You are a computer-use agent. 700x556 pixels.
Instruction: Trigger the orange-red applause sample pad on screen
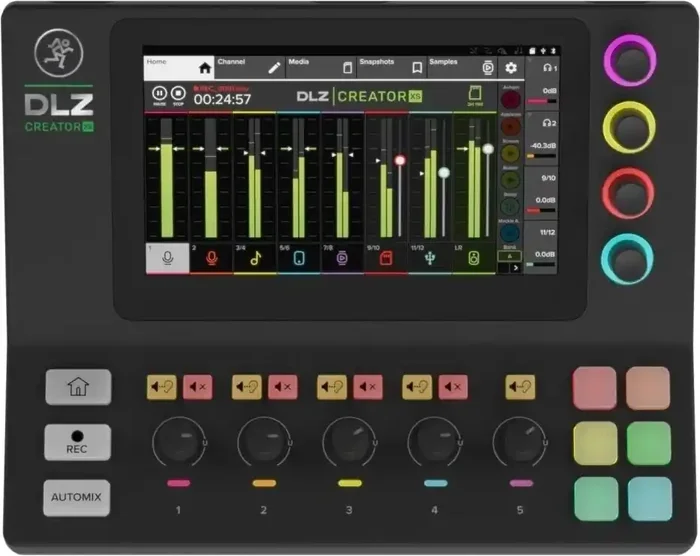coord(510,127)
